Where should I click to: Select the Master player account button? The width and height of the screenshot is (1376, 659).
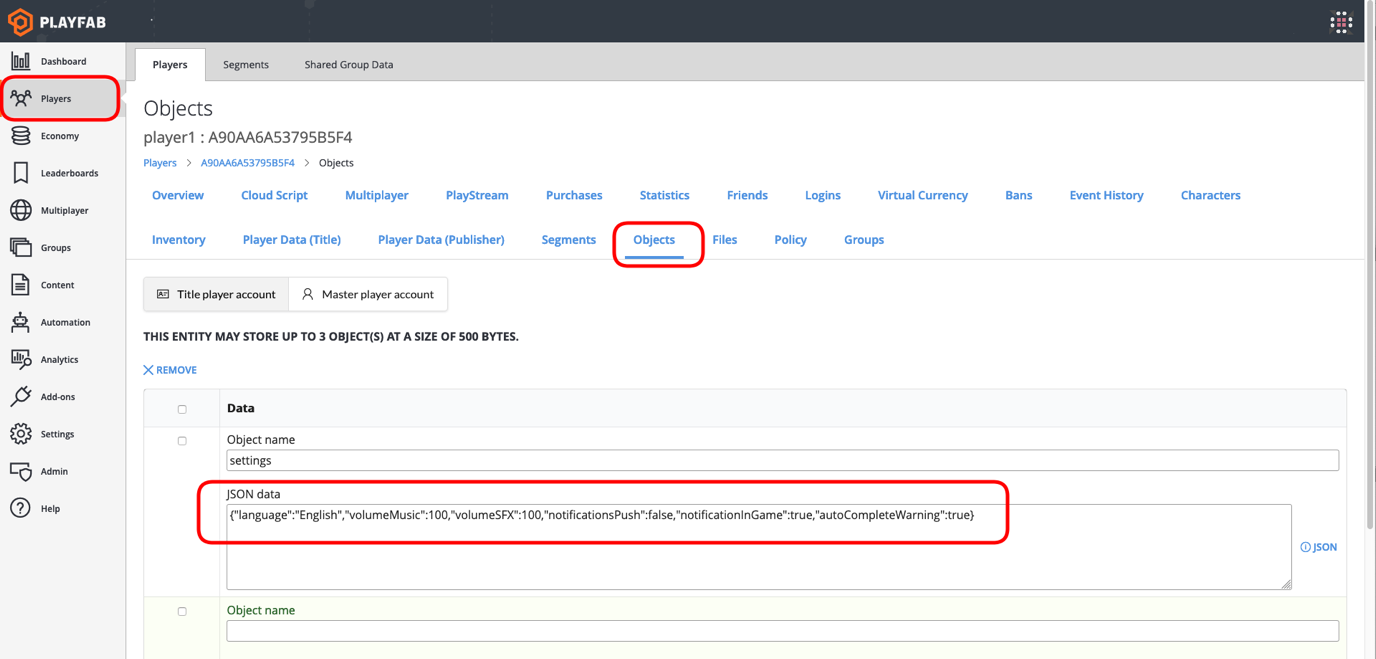pyautogui.click(x=368, y=294)
